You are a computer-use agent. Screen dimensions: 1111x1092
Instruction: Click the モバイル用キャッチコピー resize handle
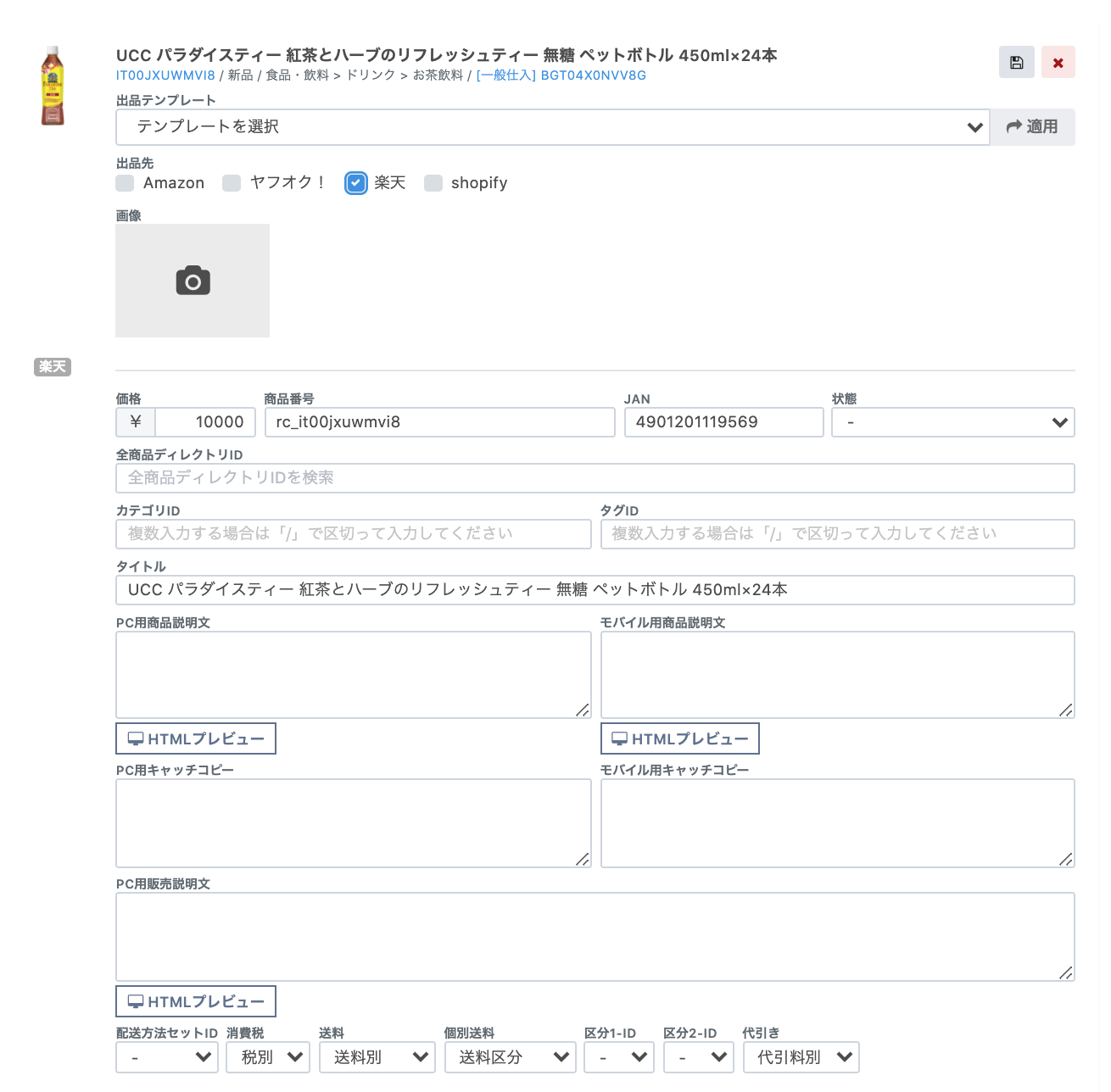1066,860
